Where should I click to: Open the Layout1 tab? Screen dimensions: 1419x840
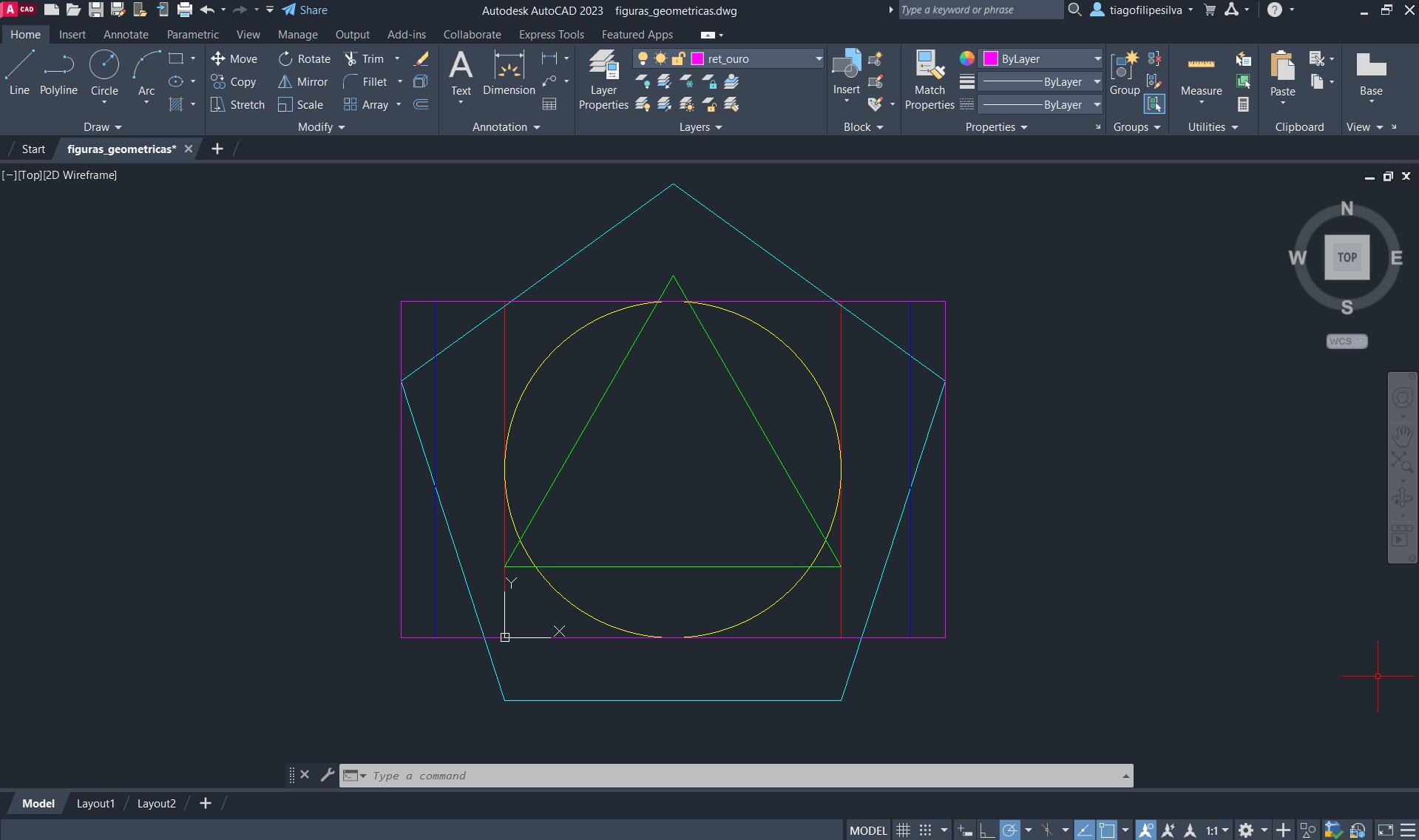point(95,804)
